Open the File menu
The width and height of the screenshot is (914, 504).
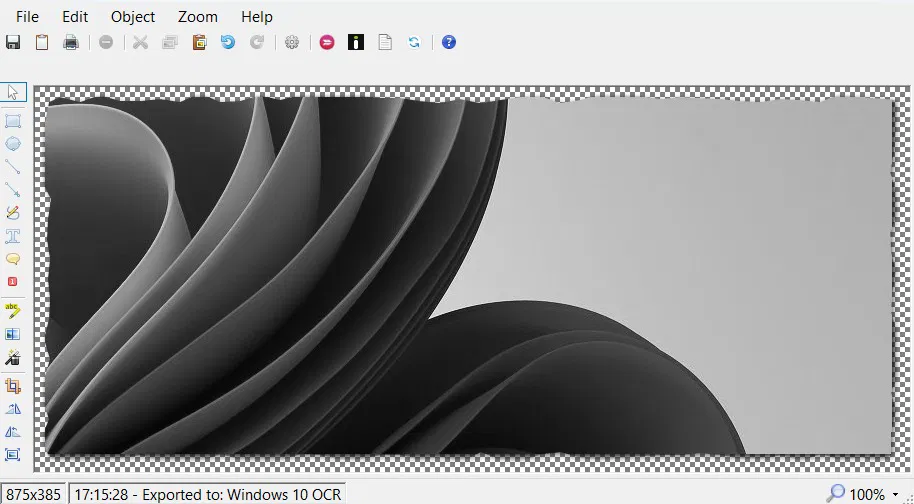(x=27, y=17)
